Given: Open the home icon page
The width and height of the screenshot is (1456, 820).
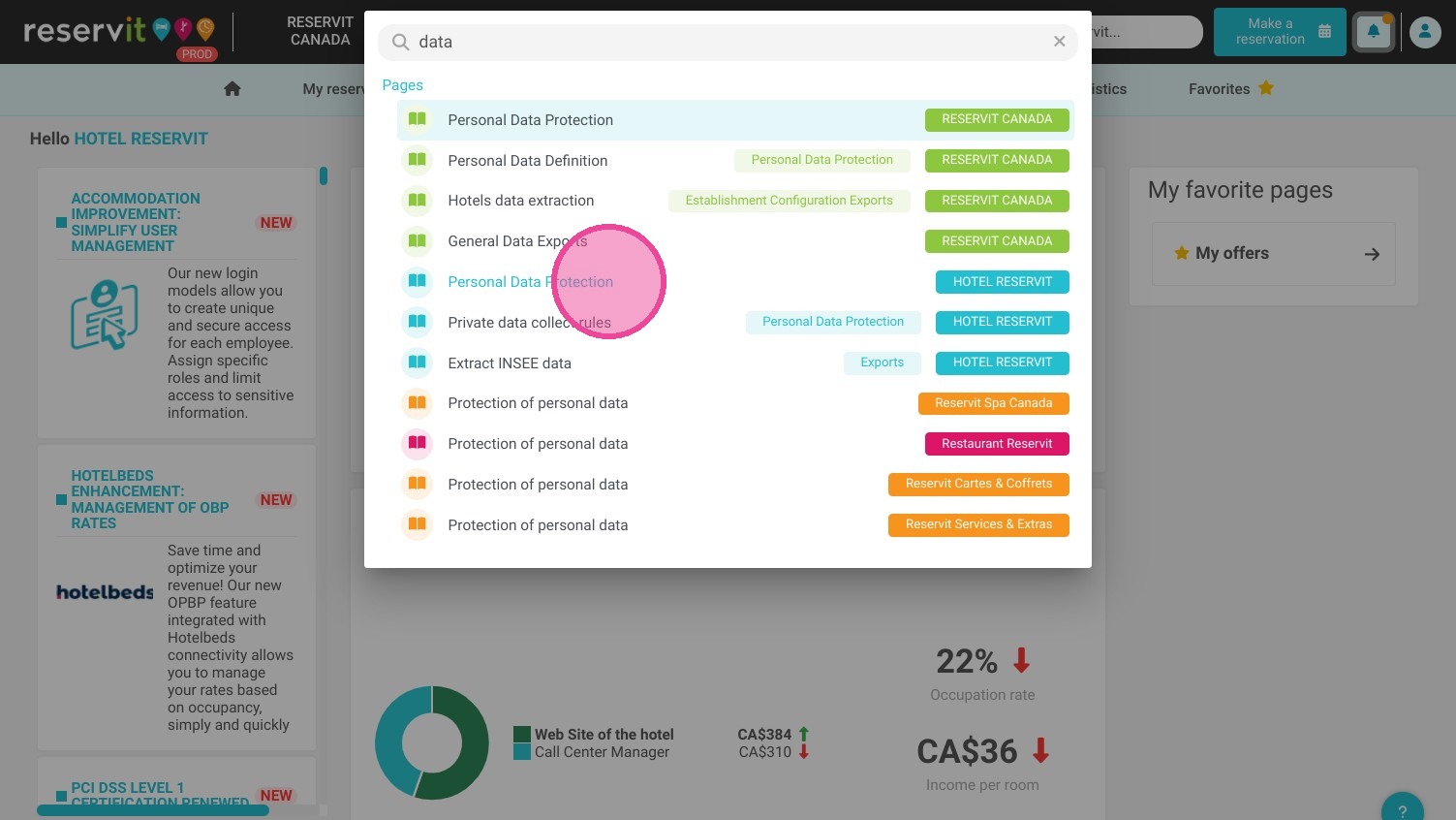Looking at the screenshot, I should point(232,89).
